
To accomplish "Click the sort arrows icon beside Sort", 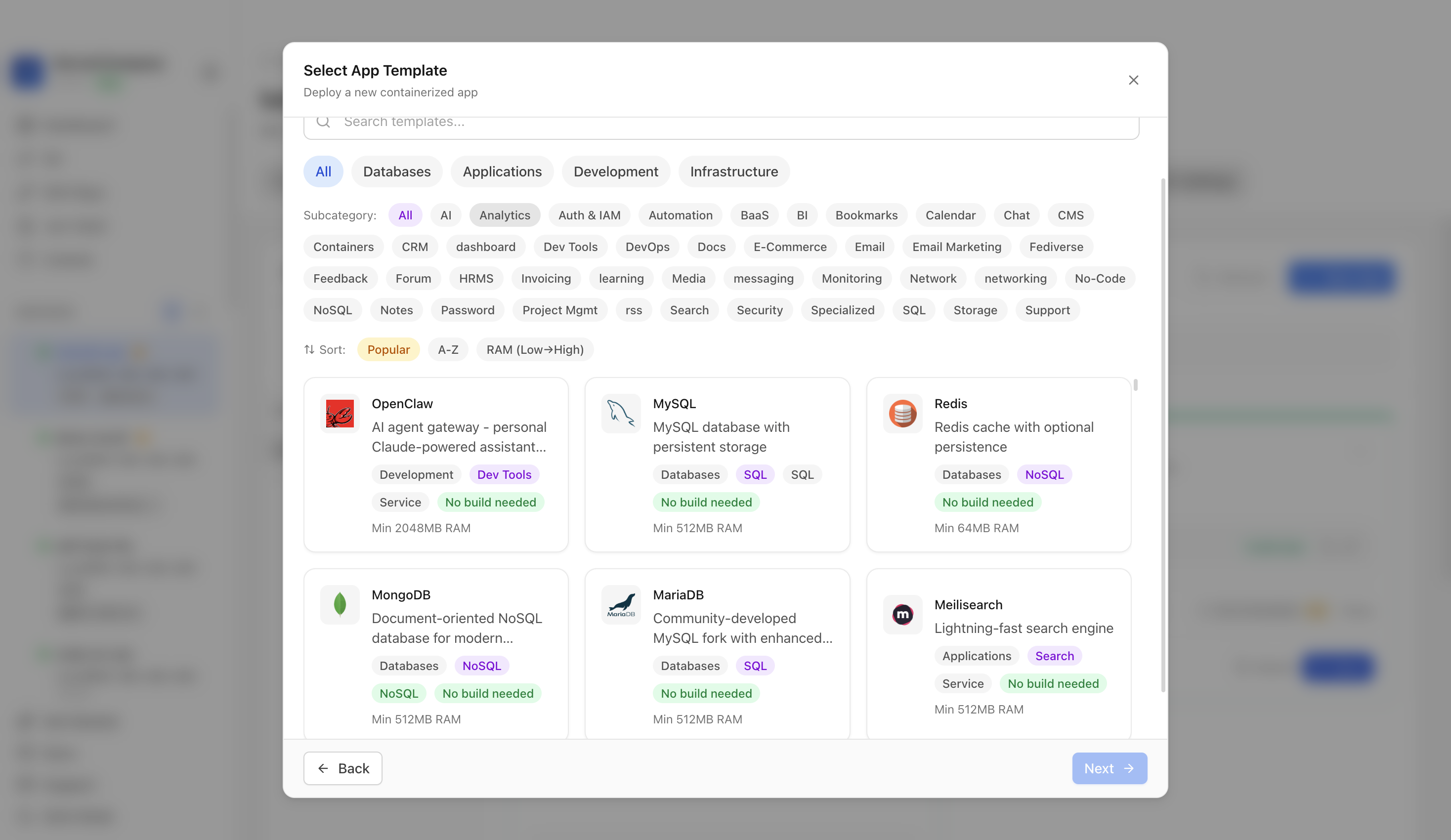I will (309, 349).
